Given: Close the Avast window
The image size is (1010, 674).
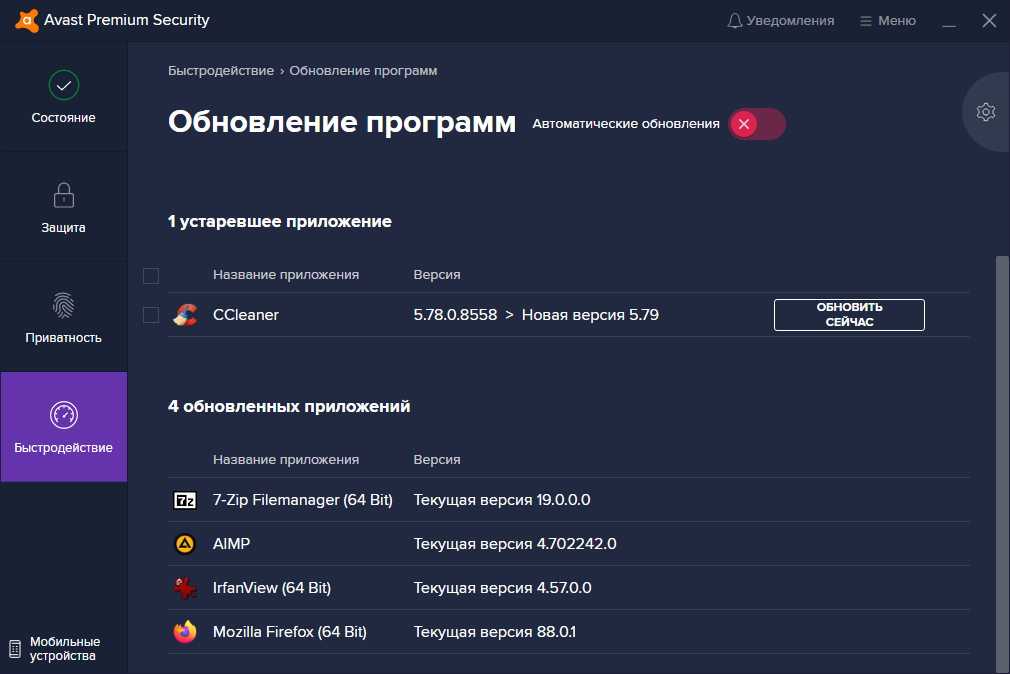Looking at the screenshot, I should (x=989, y=21).
